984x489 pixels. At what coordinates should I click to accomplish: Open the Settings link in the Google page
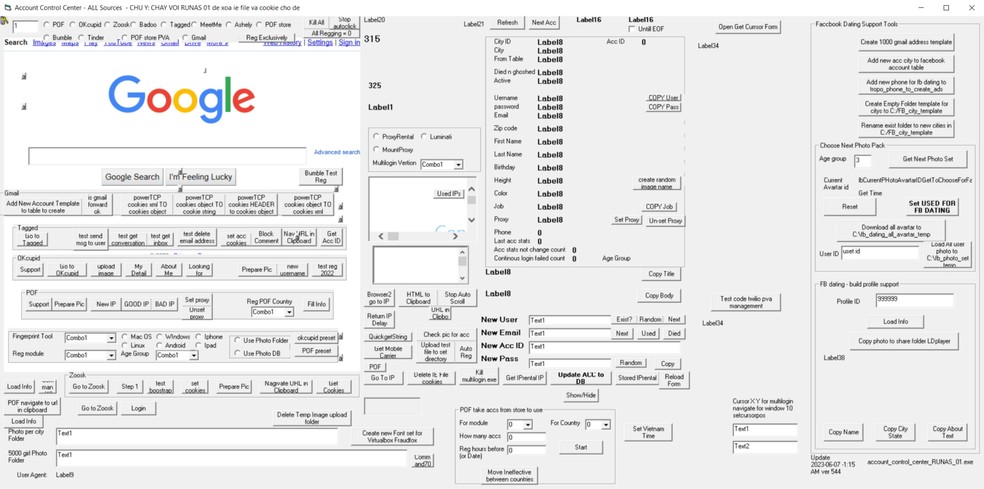pos(320,43)
